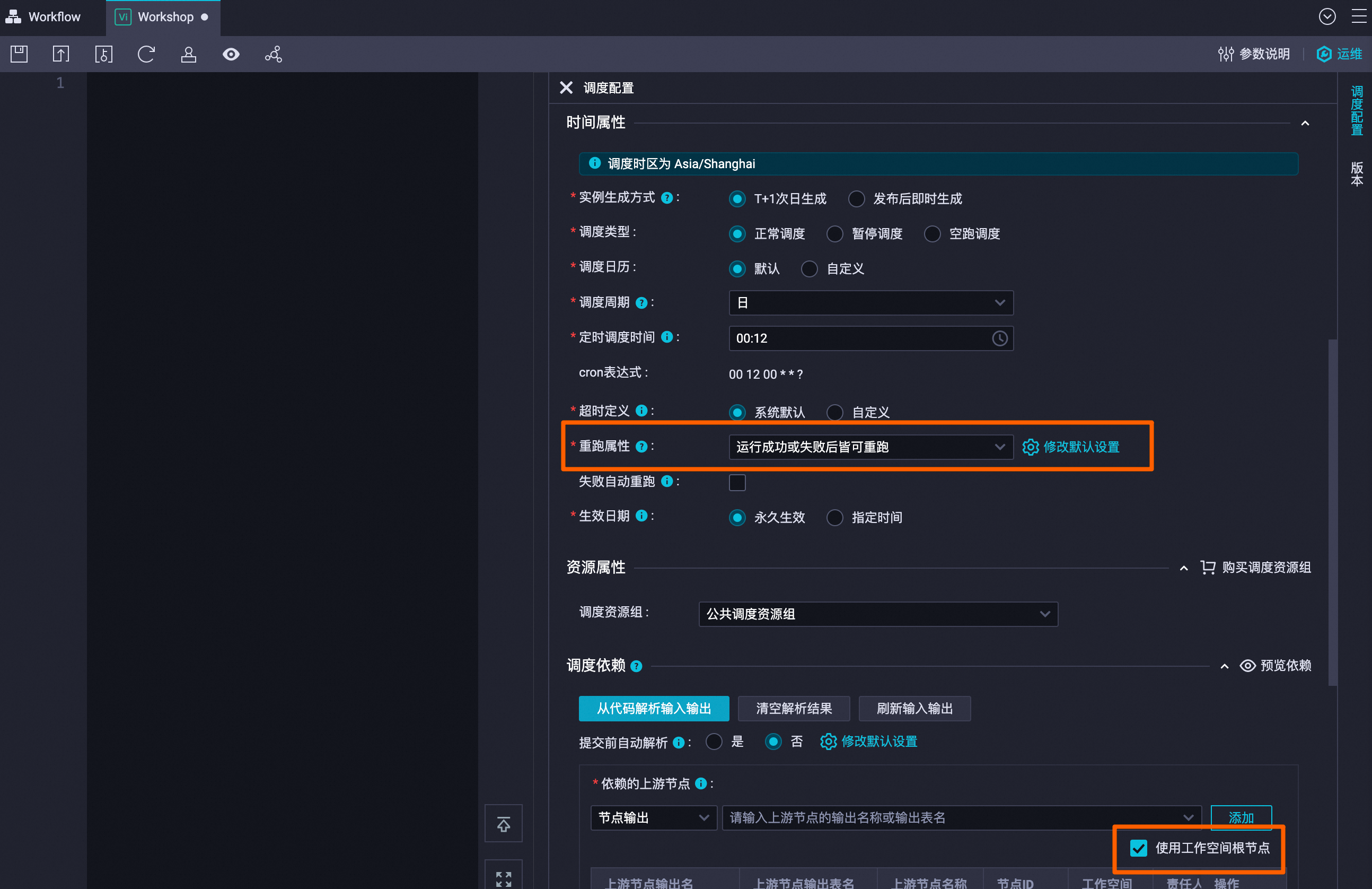Open upstream node output name combo box
This screenshot has width=1372, height=889.
point(962,818)
